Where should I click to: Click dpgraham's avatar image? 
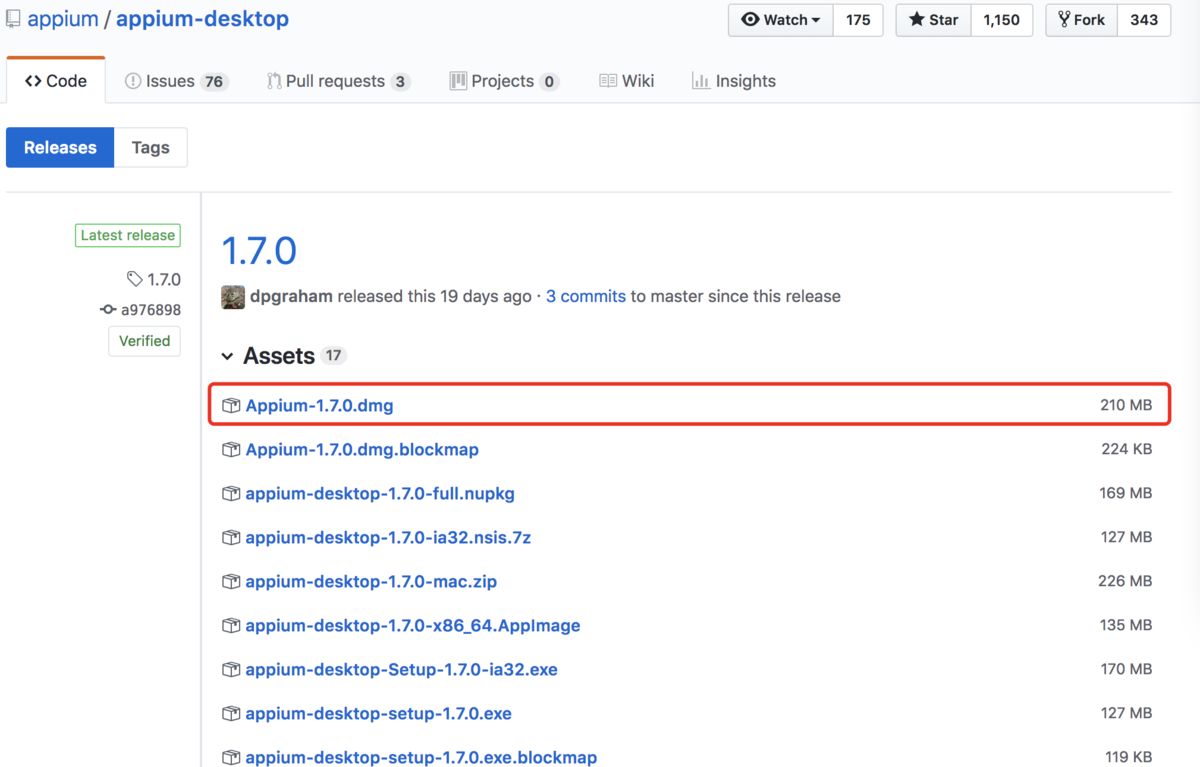click(233, 297)
